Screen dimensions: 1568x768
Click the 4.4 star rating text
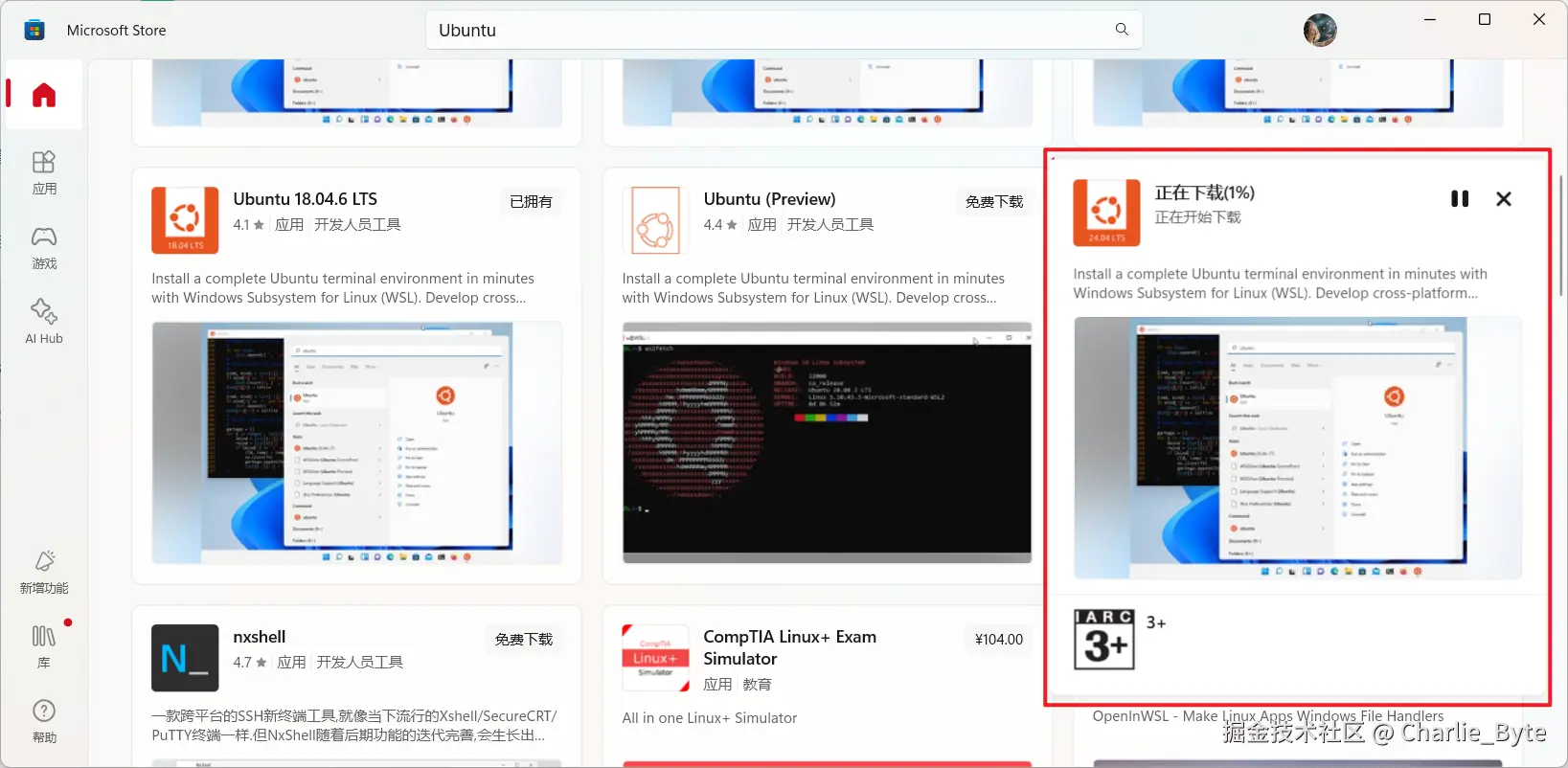pyautogui.click(x=720, y=225)
